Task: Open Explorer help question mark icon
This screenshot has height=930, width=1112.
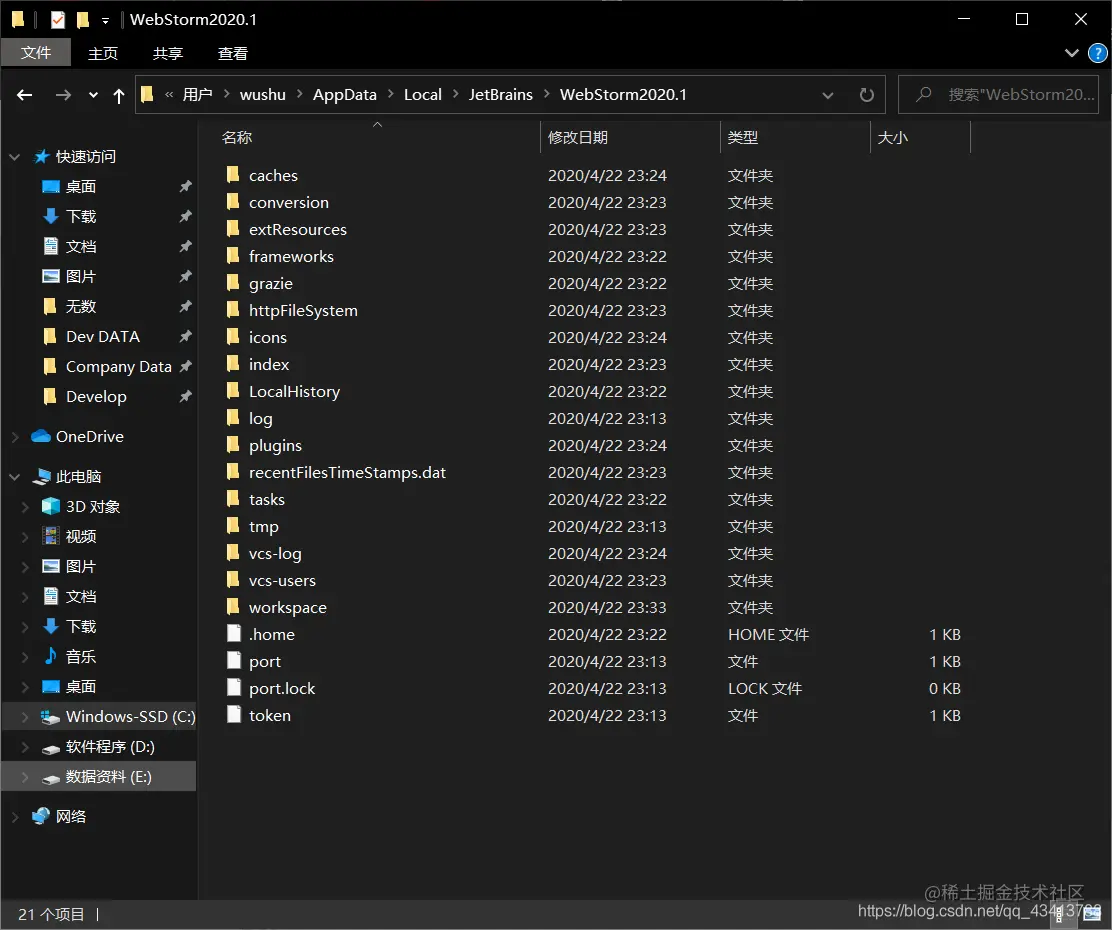Action: tap(1097, 53)
